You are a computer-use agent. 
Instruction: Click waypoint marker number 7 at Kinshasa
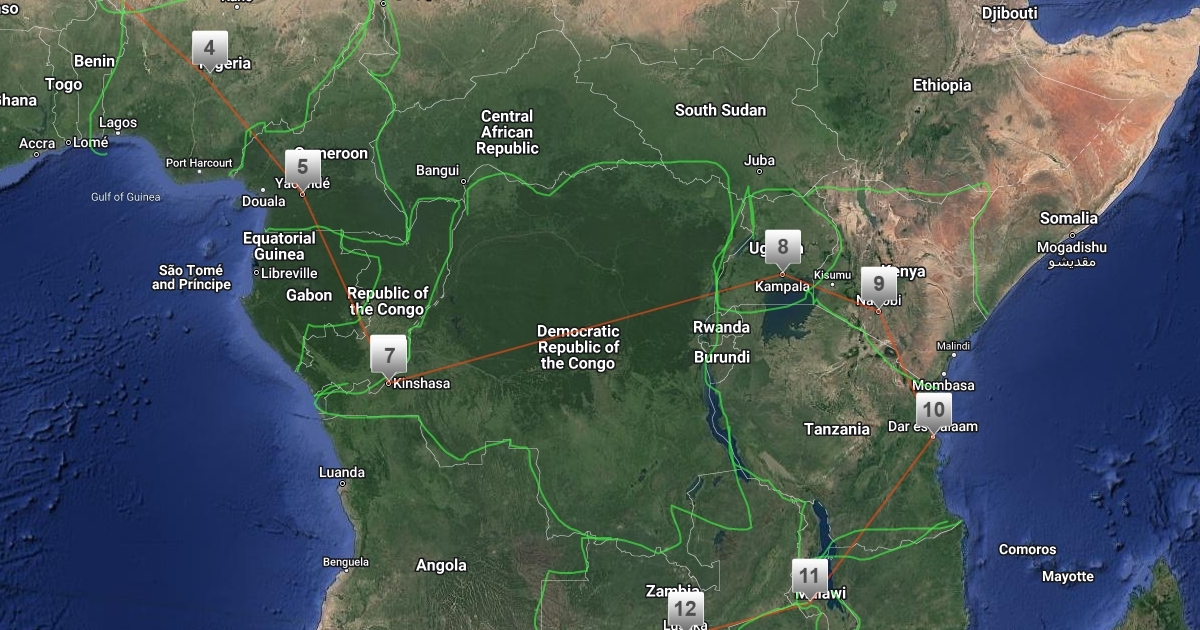coord(389,355)
